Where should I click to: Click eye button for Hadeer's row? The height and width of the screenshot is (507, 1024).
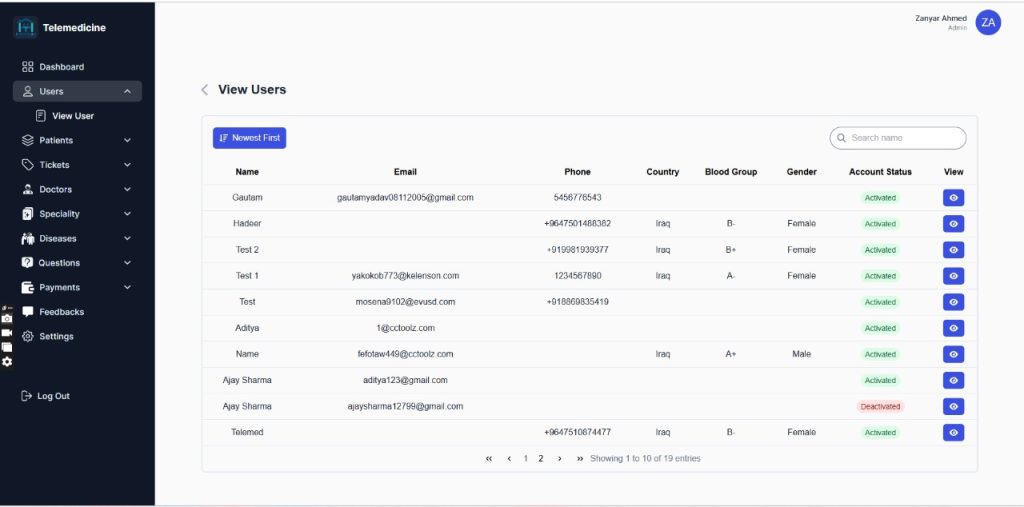pos(953,224)
